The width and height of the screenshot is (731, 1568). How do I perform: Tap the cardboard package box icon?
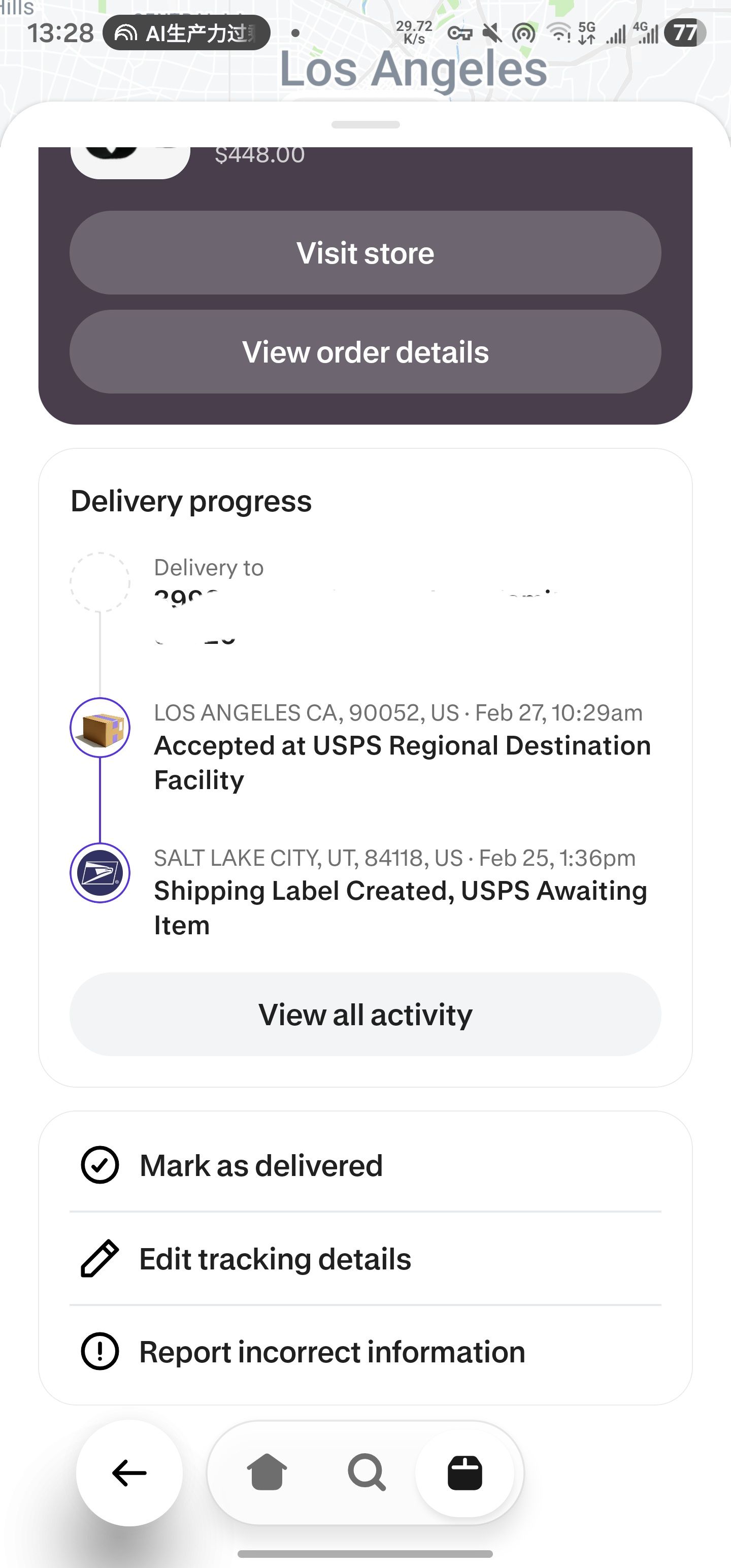[101, 728]
